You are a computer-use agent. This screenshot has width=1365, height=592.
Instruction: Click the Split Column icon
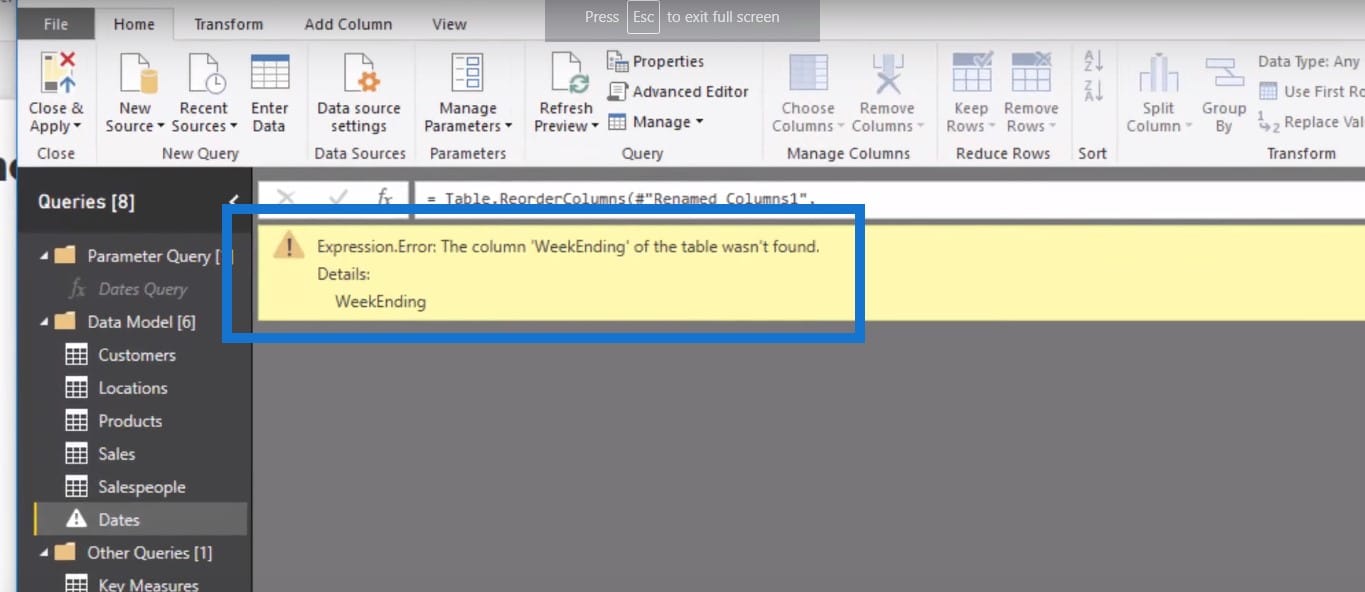[x=1158, y=75]
